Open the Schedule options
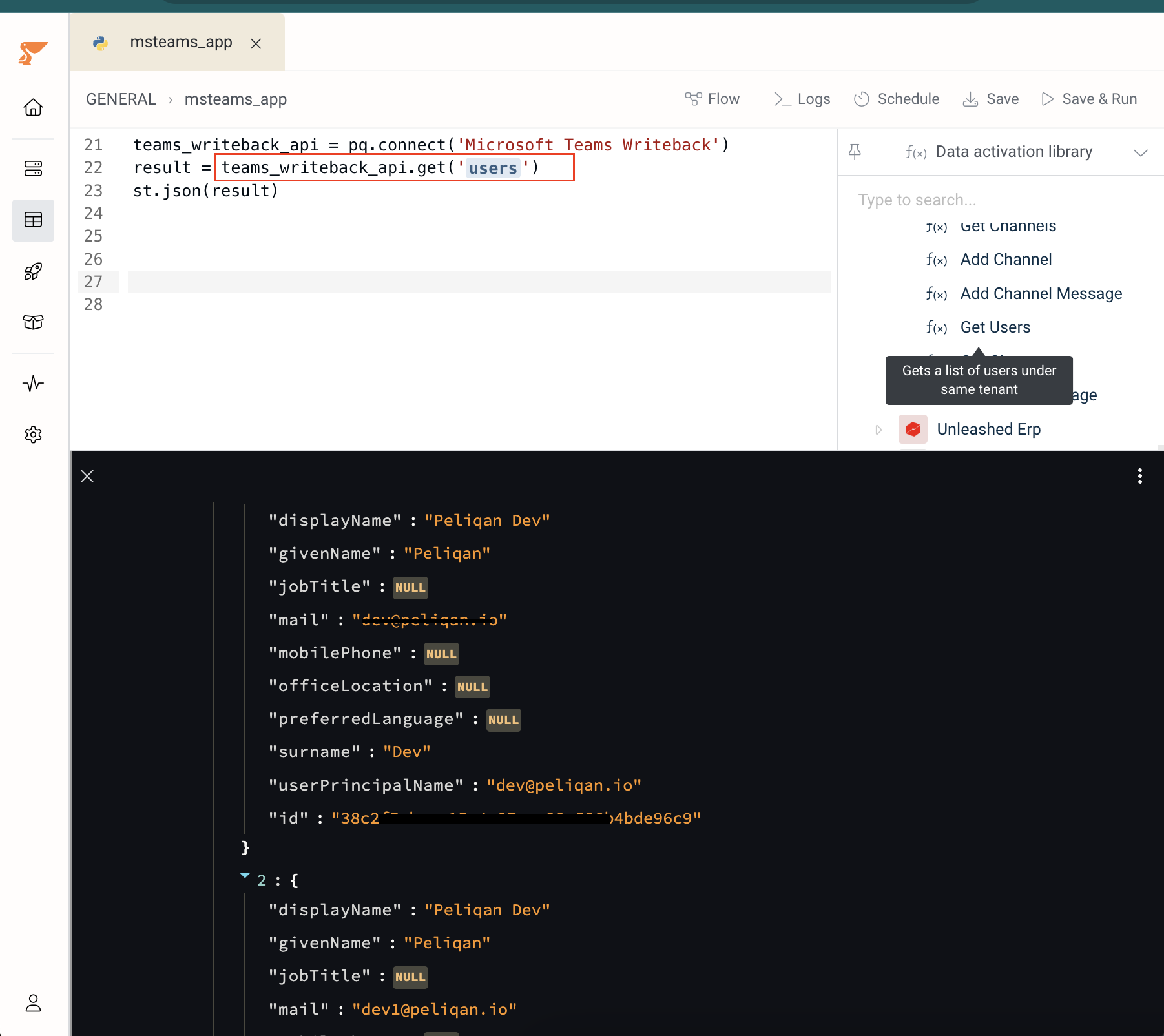The height and width of the screenshot is (1036, 1164). (x=897, y=99)
